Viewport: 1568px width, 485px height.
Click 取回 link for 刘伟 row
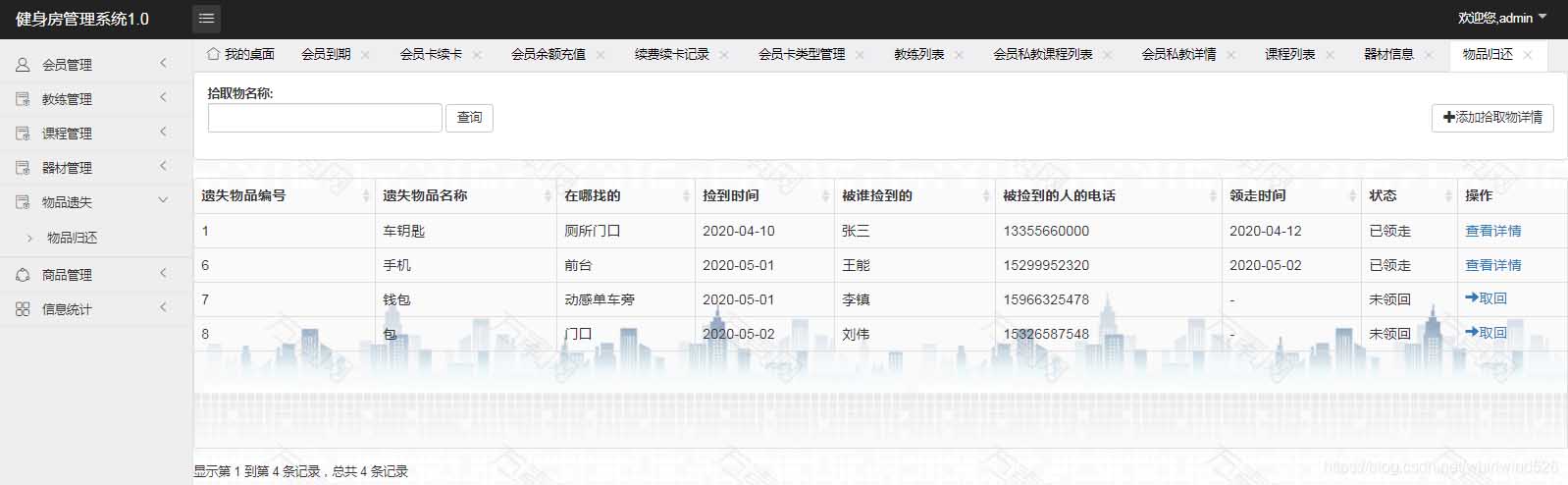pos(1486,333)
